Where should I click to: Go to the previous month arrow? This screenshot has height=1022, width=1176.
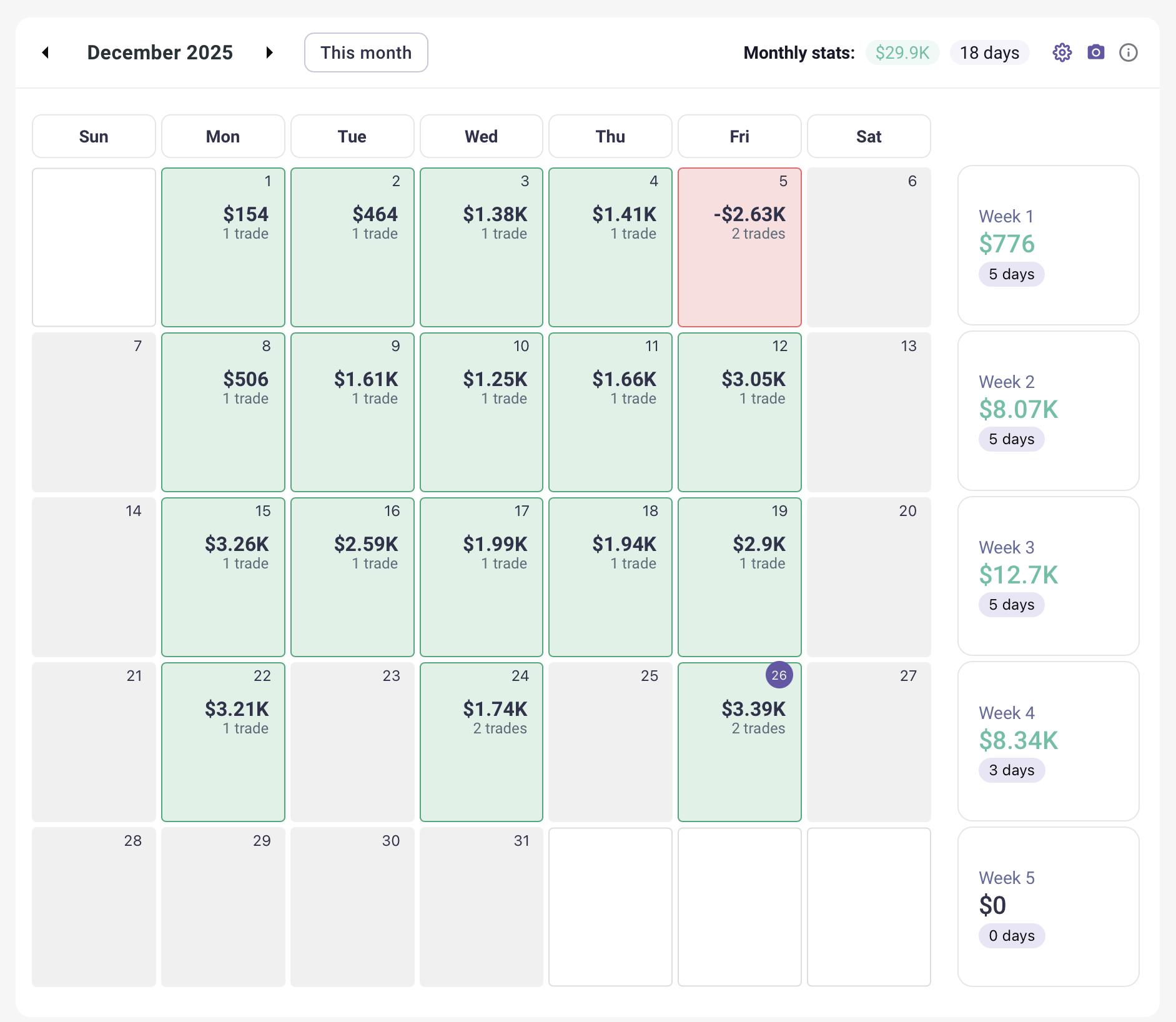46,52
